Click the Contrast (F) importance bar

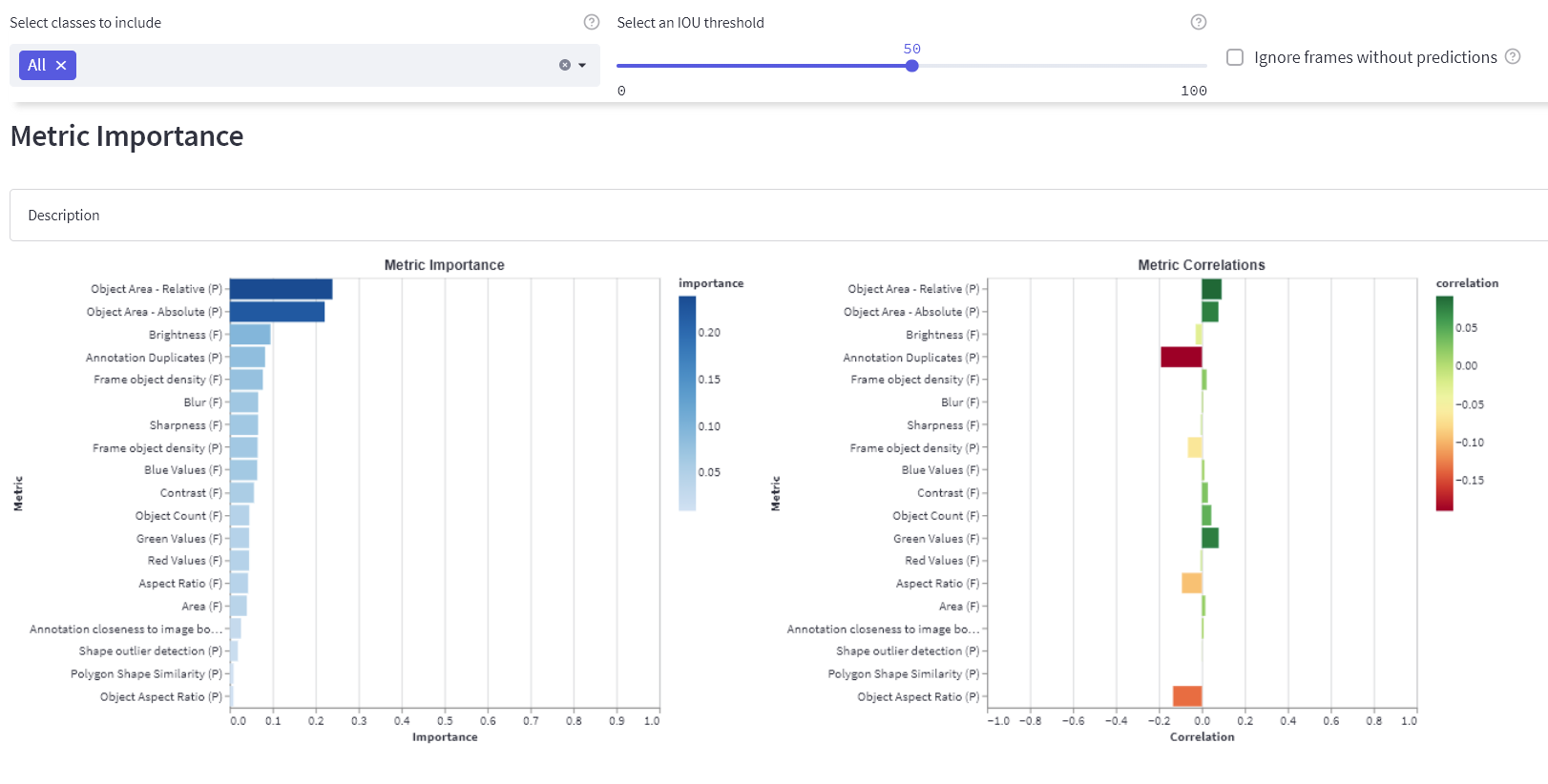(x=242, y=493)
